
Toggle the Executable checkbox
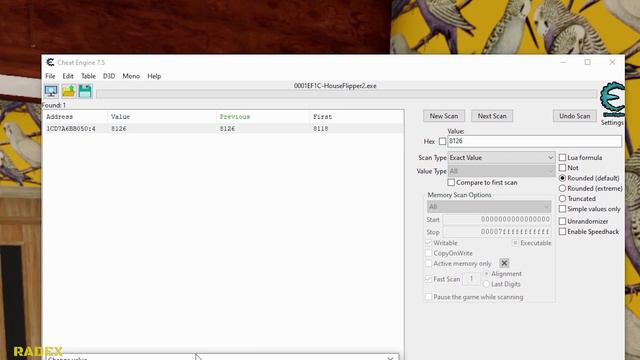coord(516,243)
